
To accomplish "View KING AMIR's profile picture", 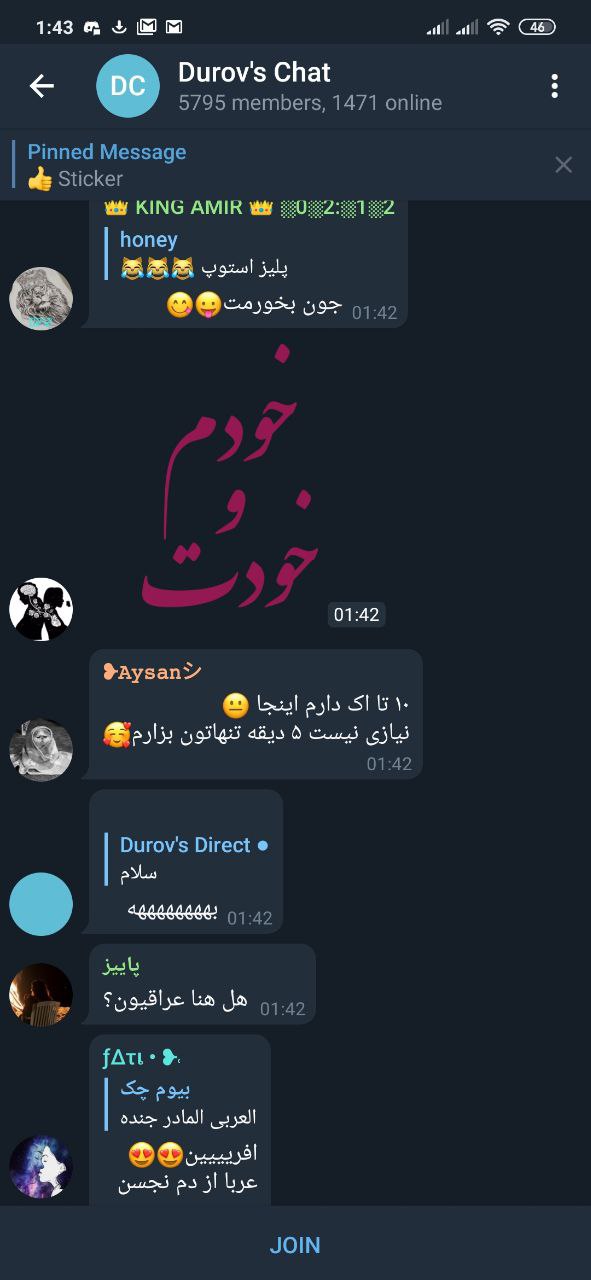I will click(x=41, y=298).
